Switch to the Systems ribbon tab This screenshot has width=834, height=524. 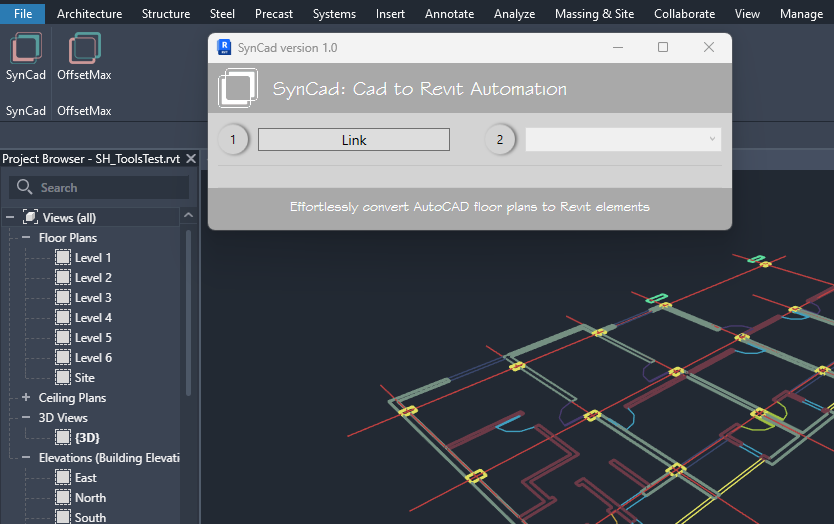pos(334,14)
